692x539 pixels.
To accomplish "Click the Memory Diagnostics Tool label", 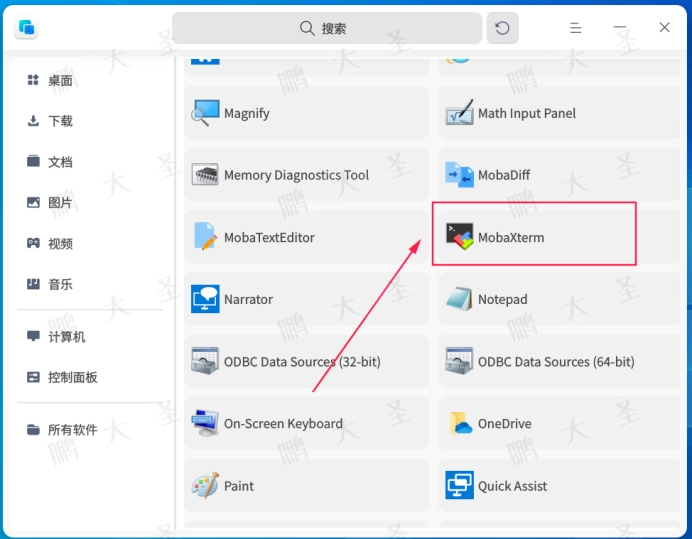I will tap(297, 175).
